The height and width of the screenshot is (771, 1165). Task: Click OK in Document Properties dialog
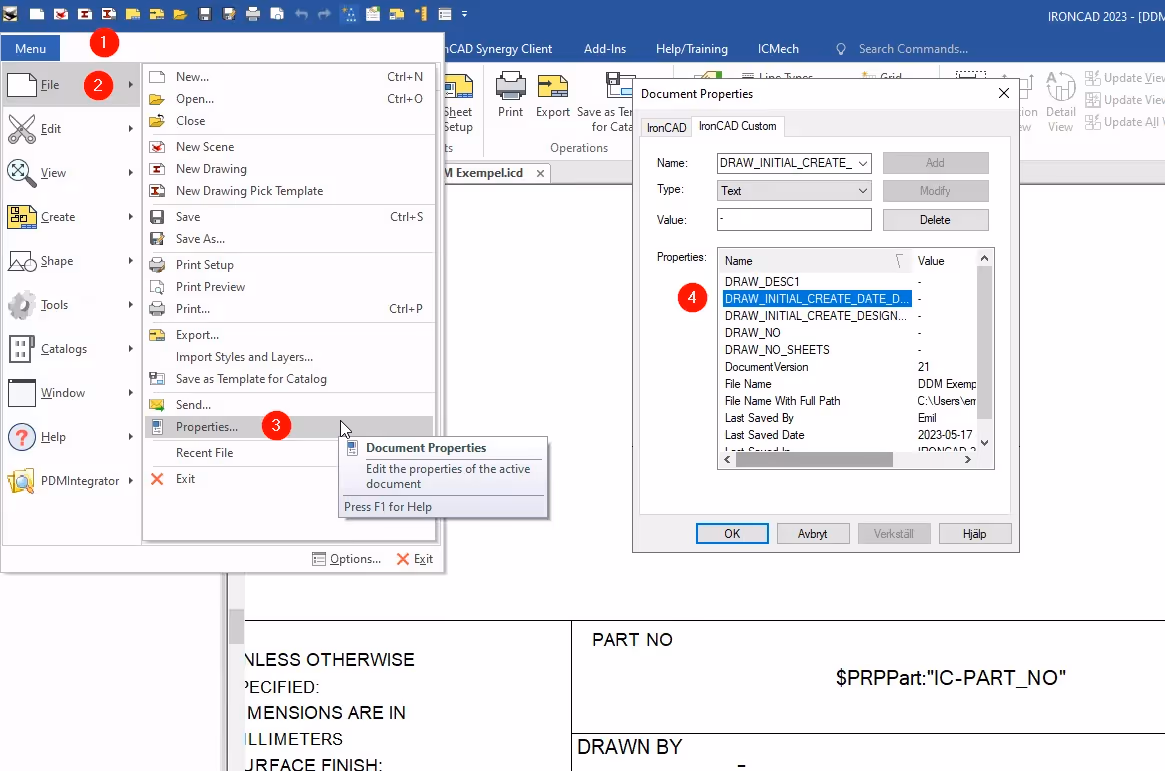point(732,533)
